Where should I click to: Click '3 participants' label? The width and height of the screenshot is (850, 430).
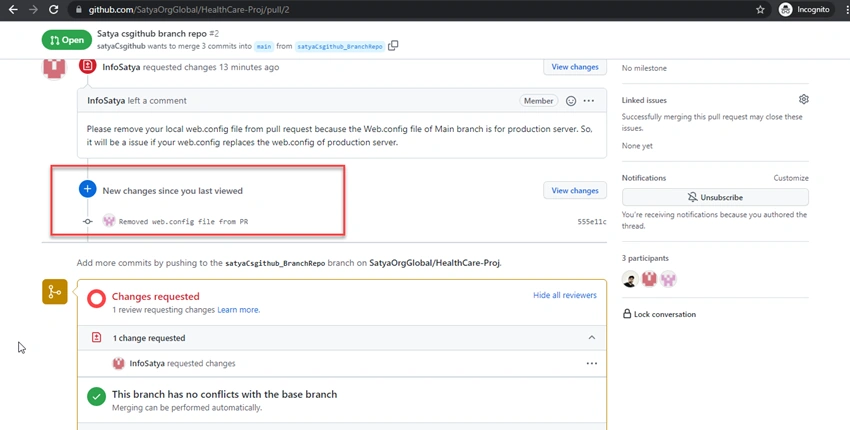point(645,258)
